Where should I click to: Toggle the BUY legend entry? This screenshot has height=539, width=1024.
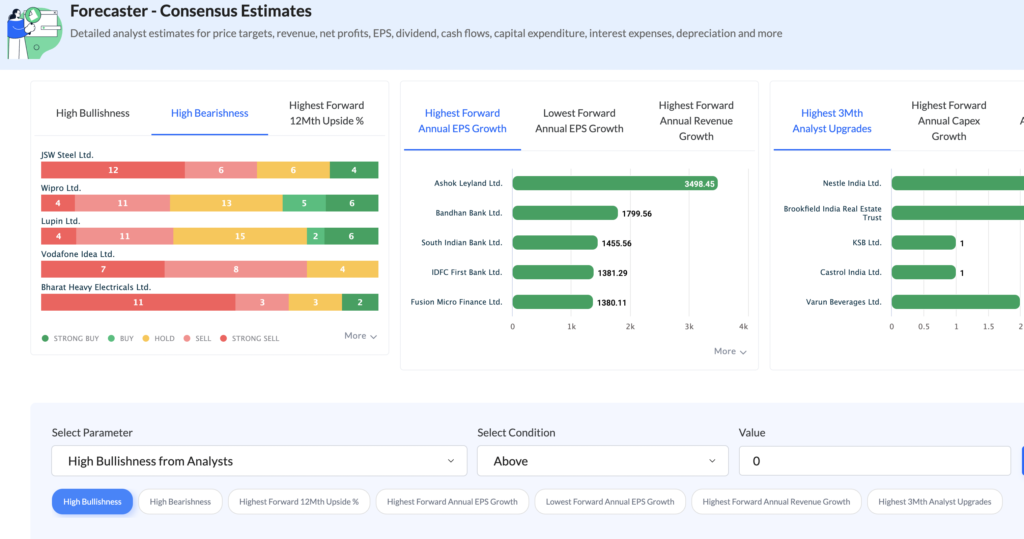pyautogui.click(x=121, y=338)
